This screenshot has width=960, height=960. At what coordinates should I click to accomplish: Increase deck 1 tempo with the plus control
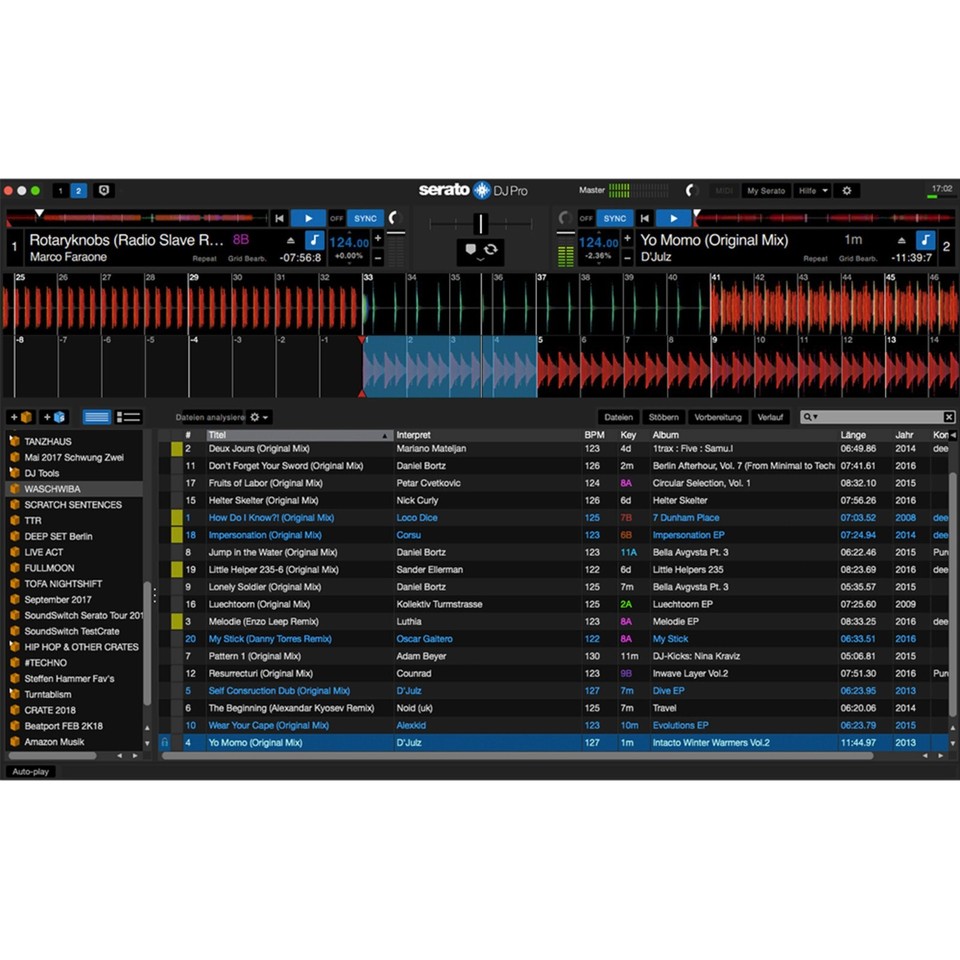(377, 238)
